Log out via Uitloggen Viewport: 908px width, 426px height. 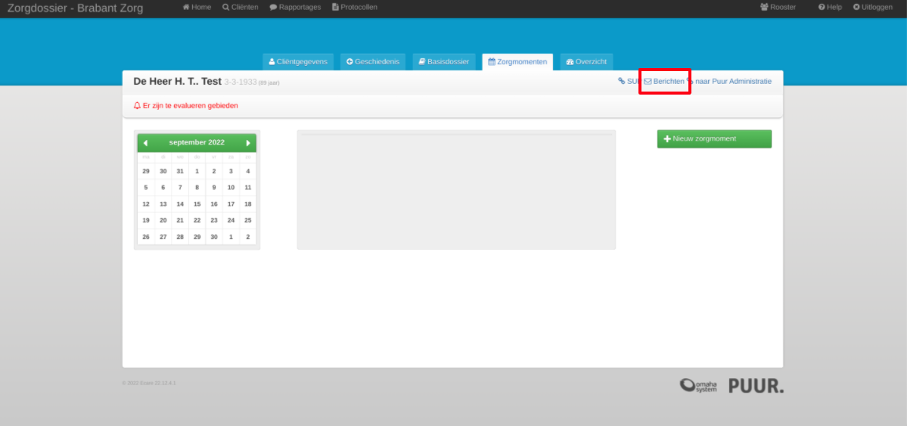pyautogui.click(x=873, y=8)
